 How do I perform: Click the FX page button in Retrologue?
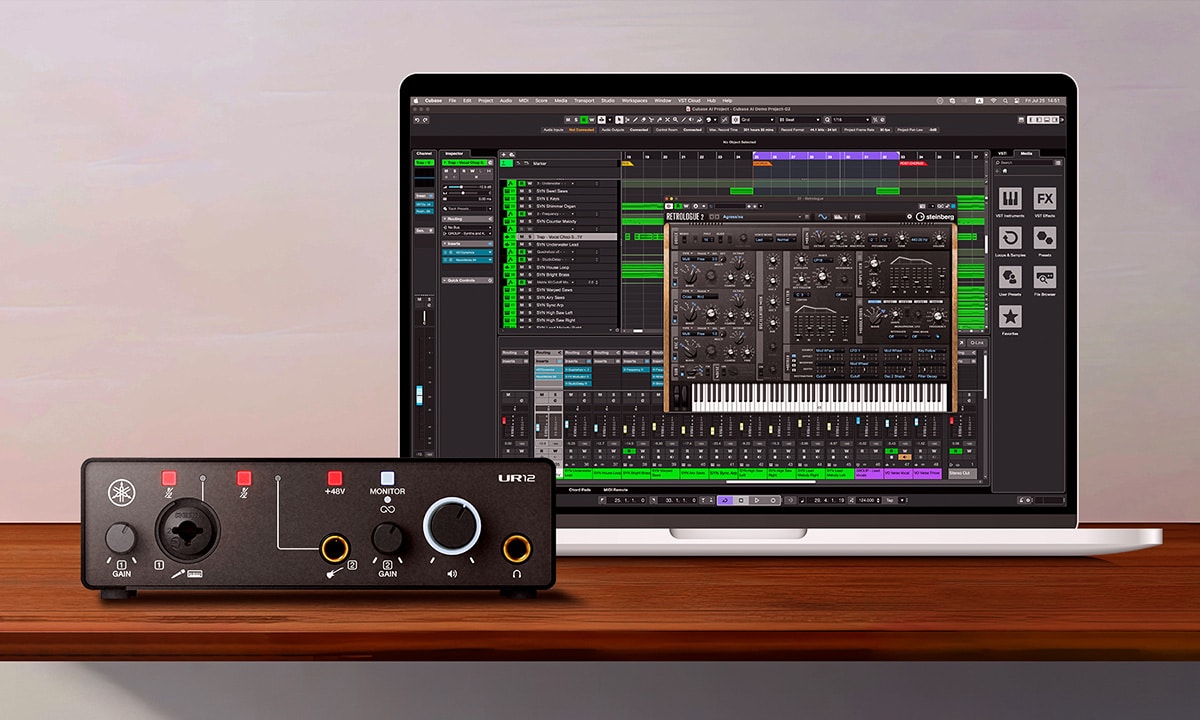857,216
